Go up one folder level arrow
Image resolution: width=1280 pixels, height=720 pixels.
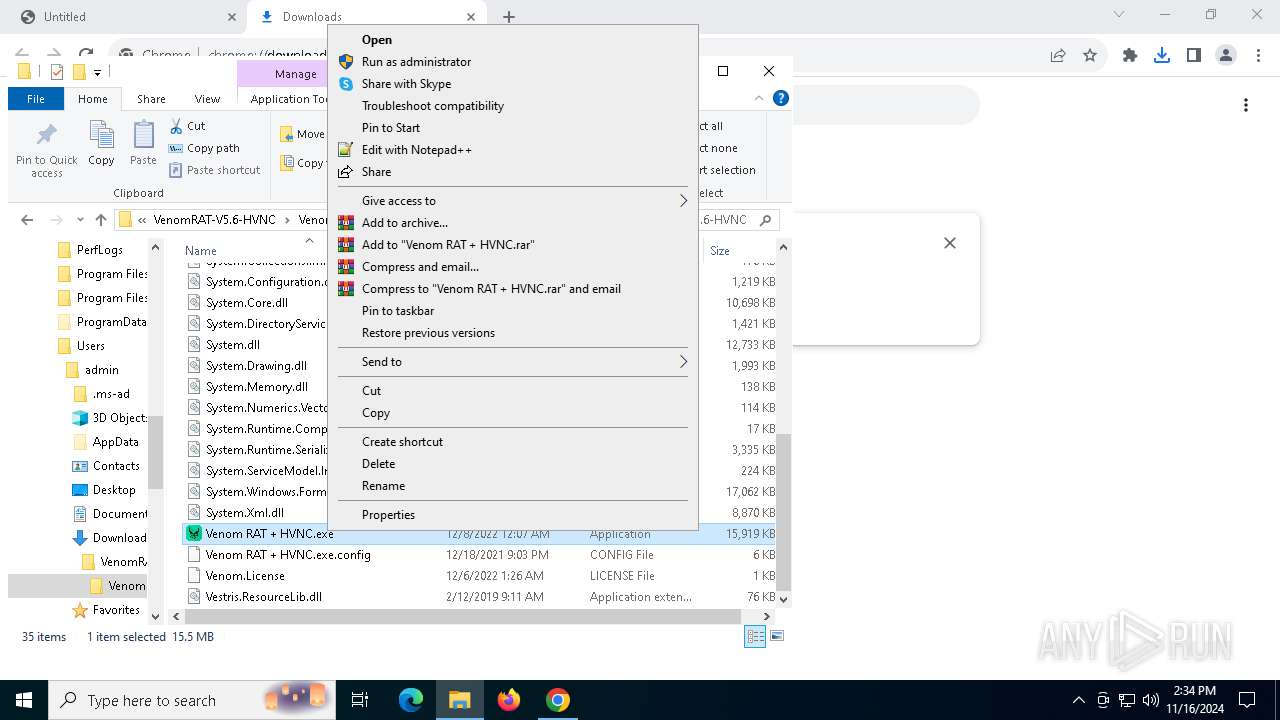101,220
